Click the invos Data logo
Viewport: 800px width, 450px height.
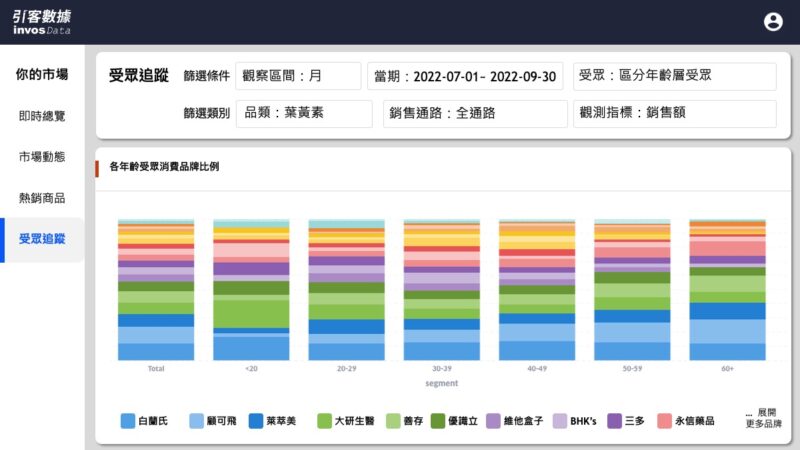pyautogui.click(x=42, y=22)
